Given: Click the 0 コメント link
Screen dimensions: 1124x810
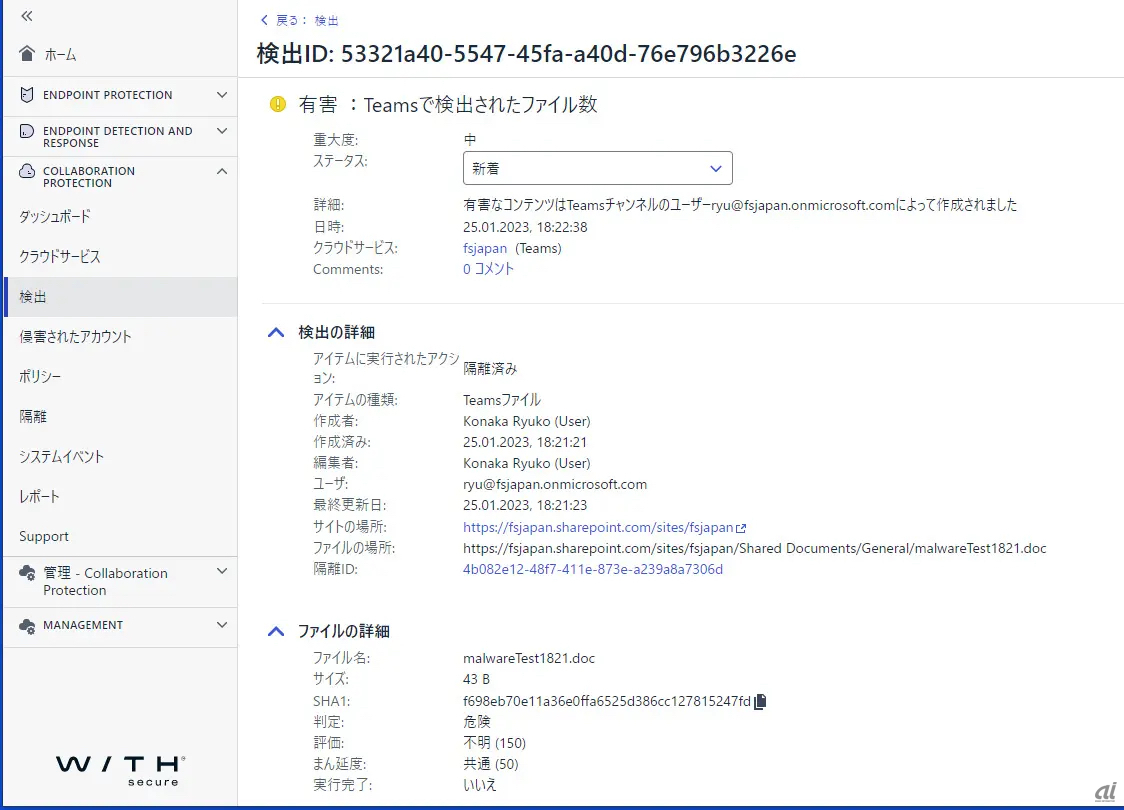Looking at the screenshot, I should coord(488,269).
